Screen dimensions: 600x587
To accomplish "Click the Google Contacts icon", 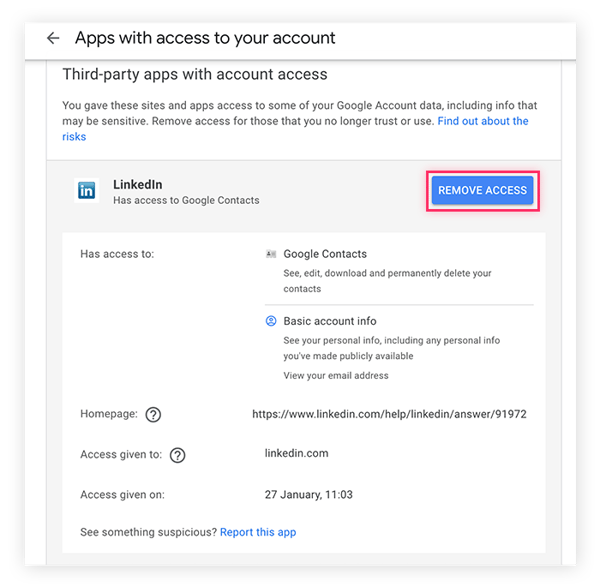I will pyautogui.click(x=271, y=254).
